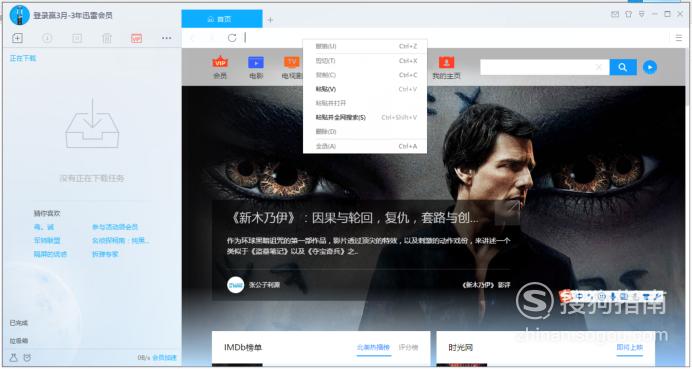
Task: Click the alarm clock scheduled task icon
Action: (x=27, y=358)
